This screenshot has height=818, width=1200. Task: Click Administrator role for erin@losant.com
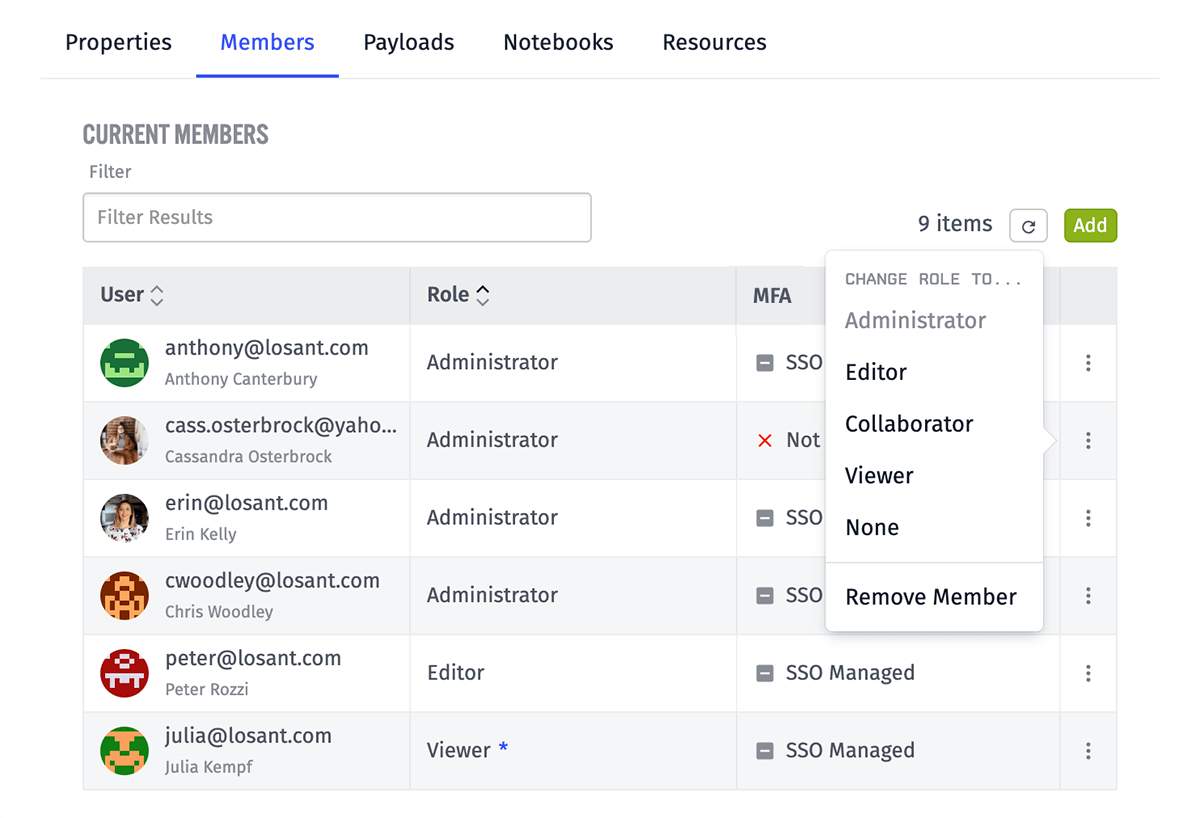point(492,518)
